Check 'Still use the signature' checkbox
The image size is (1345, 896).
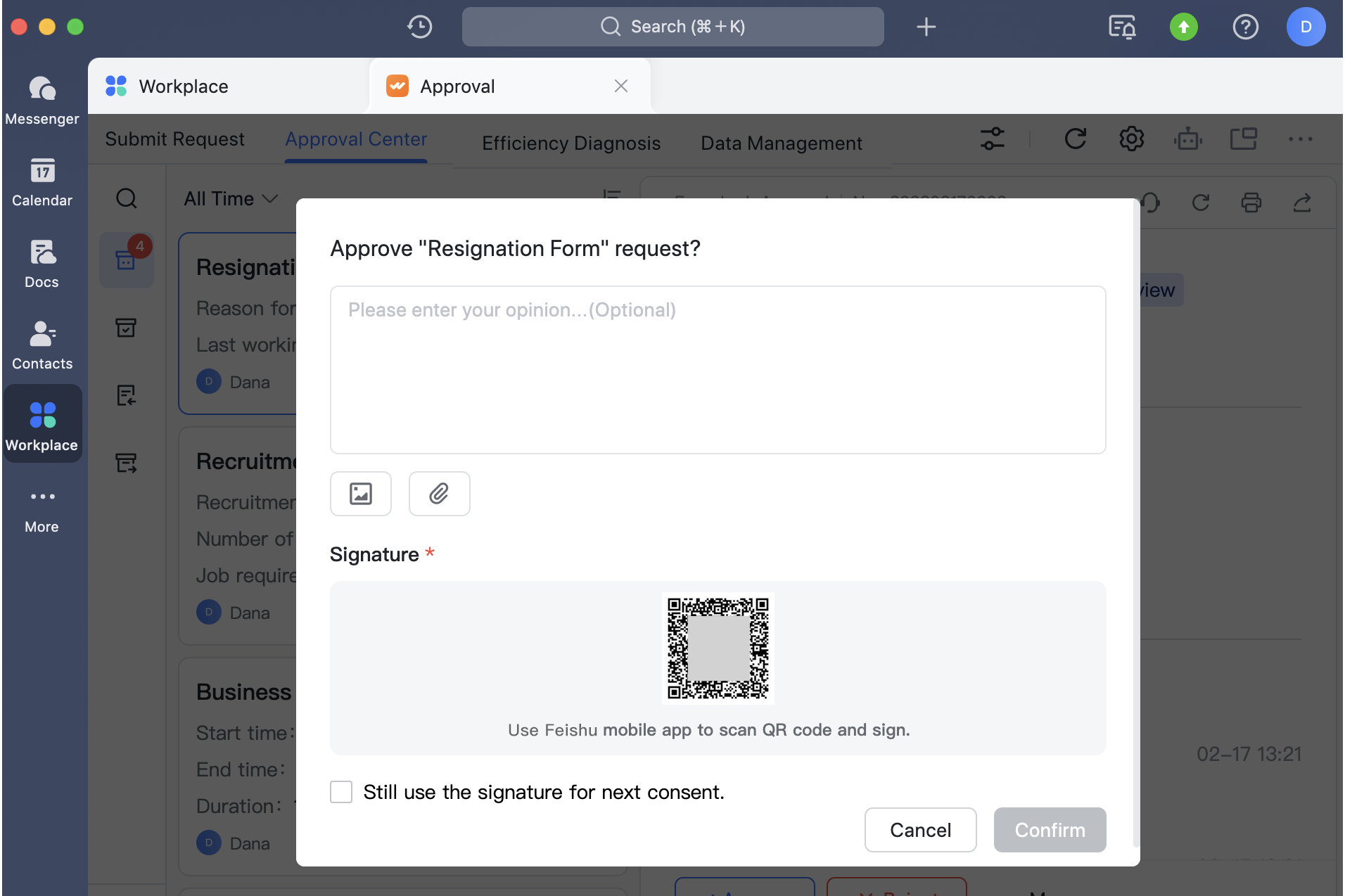click(x=341, y=792)
